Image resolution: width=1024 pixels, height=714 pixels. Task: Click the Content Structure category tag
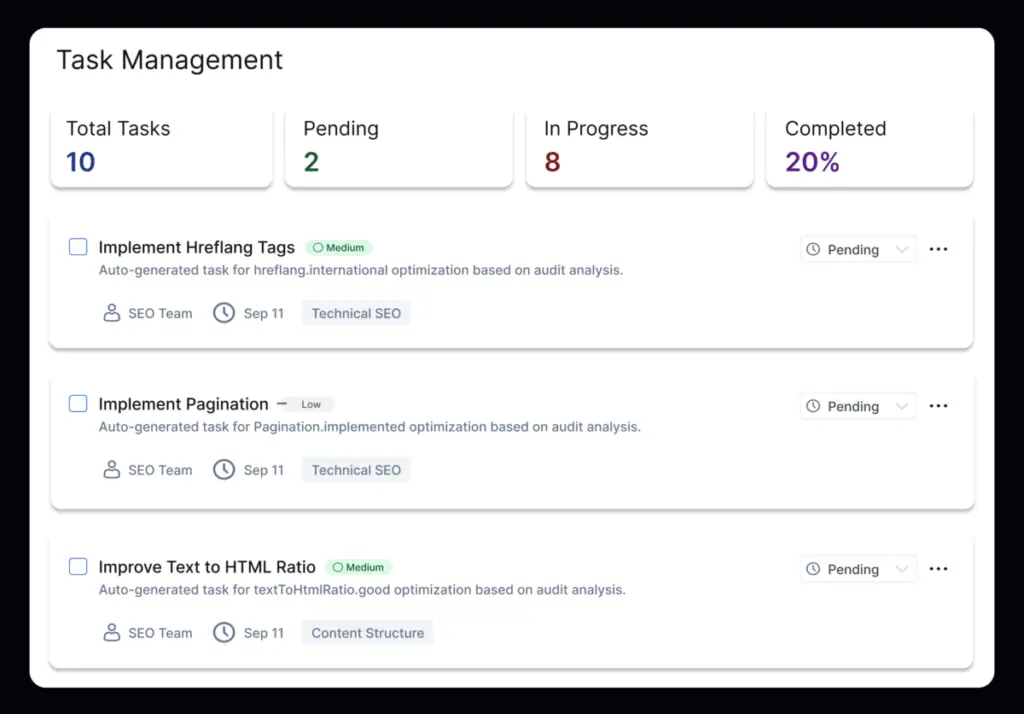tap(366, 632)
